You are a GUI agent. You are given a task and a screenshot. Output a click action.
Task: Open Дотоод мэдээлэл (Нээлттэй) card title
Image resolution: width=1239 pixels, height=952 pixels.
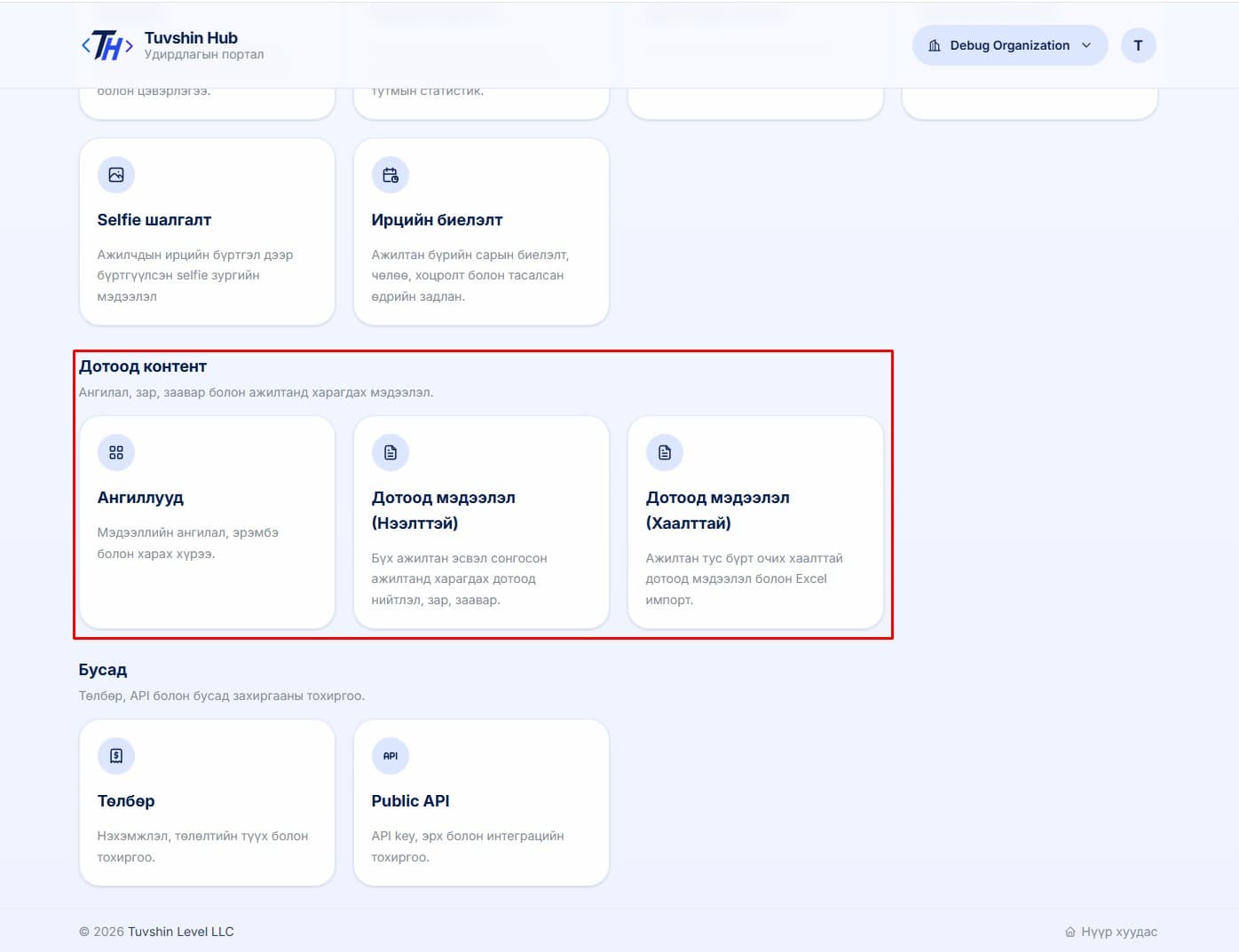coord(443,510)
